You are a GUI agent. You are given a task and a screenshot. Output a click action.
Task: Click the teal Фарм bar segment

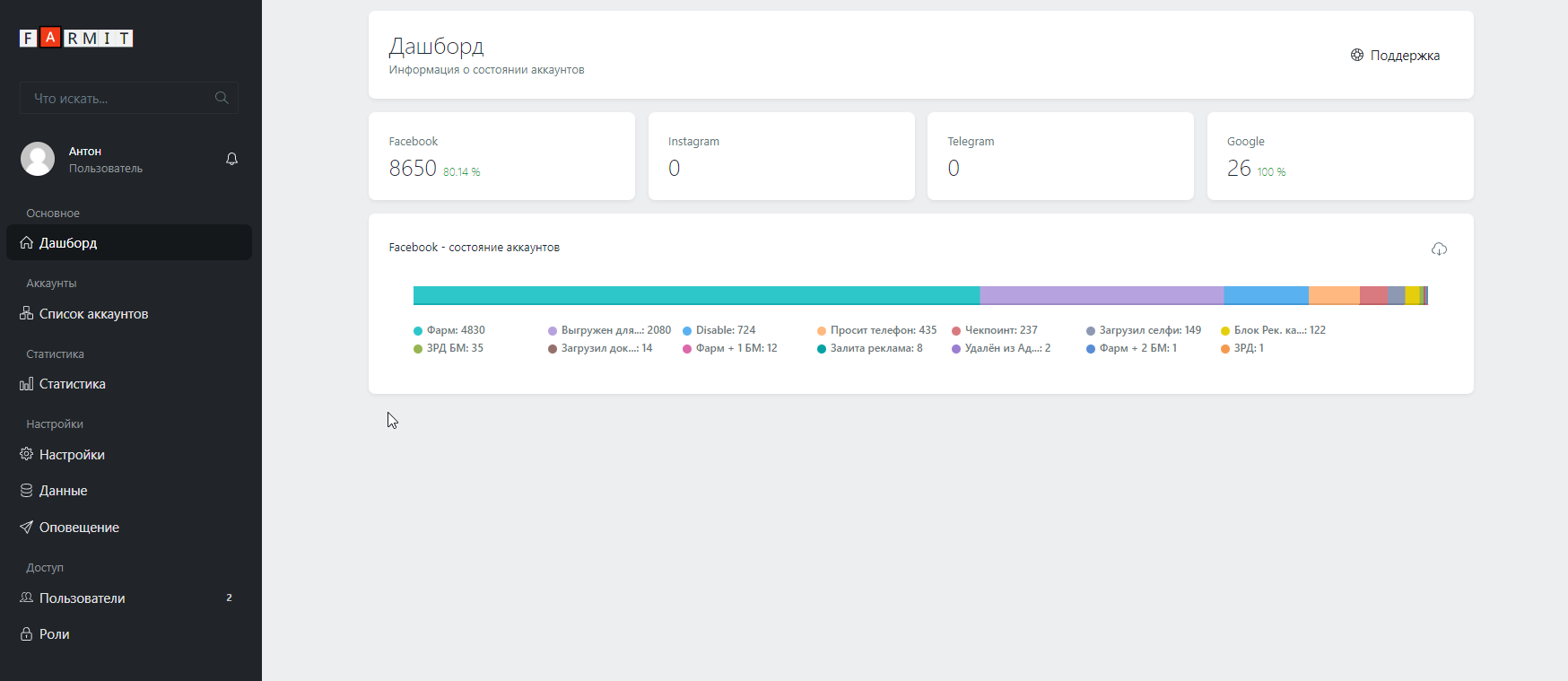pyautogui.click(x=696, y=295)
